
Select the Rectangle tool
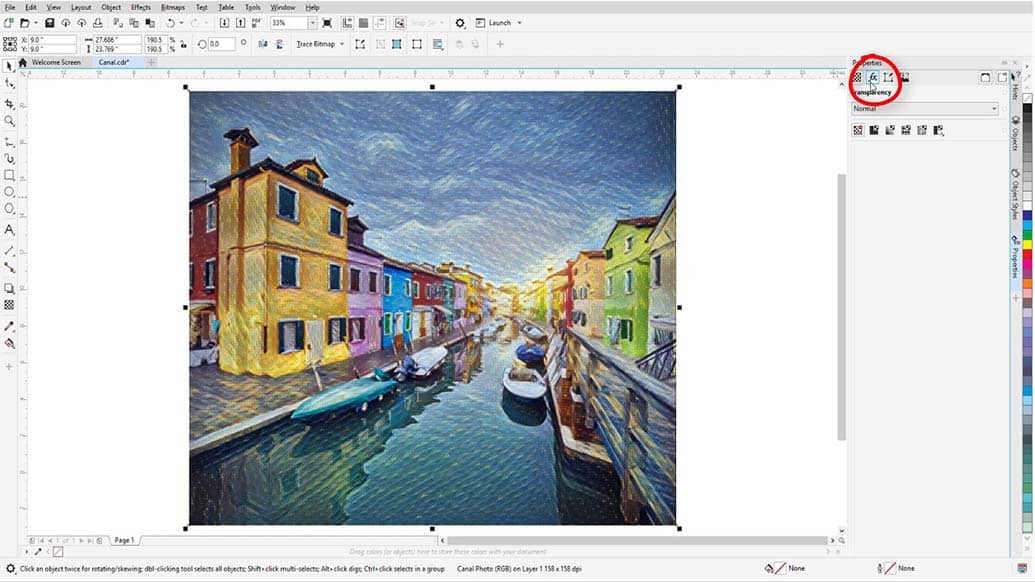pos(10,175)
